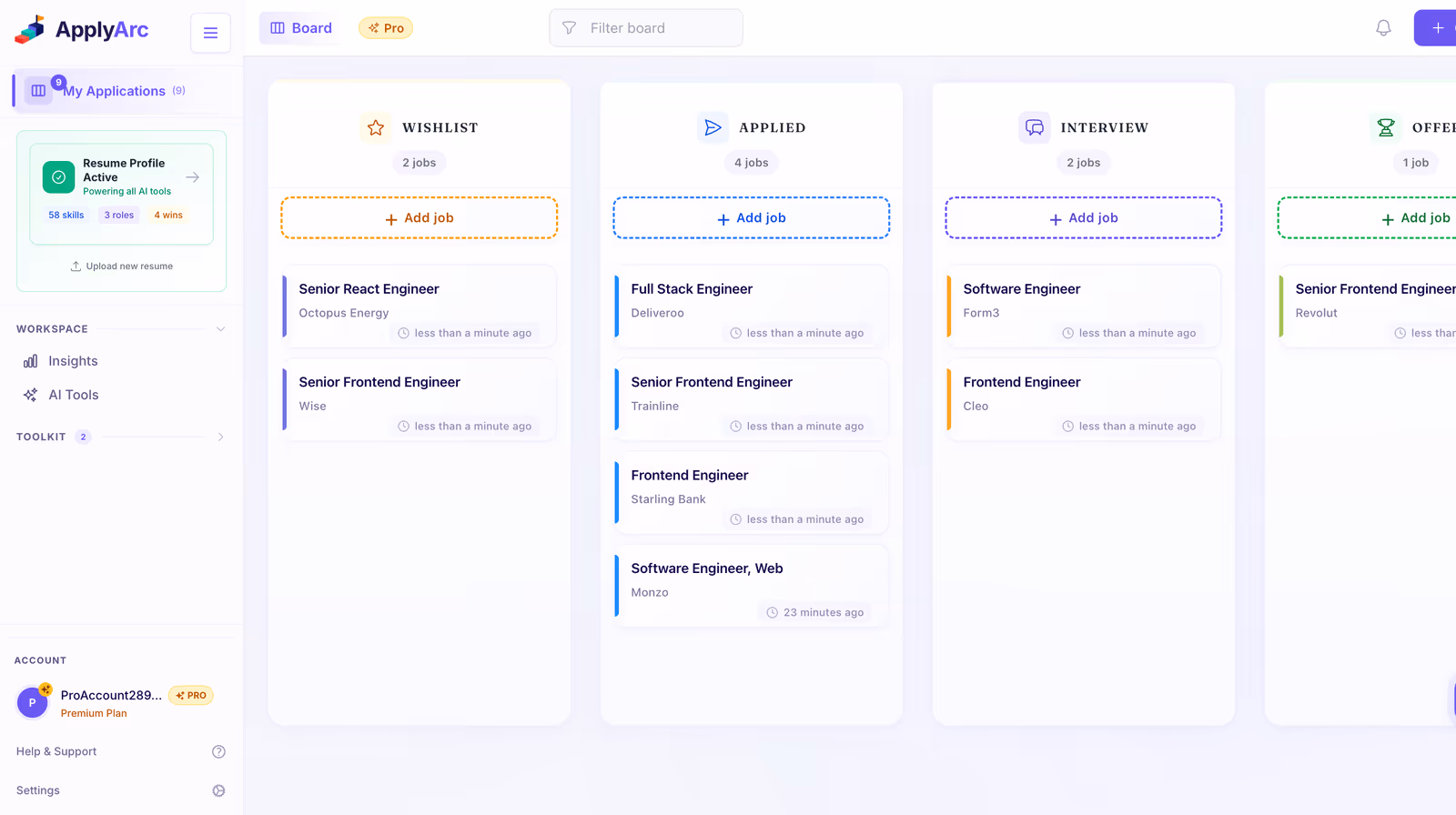
Task: Click the clock icon on Starling Bank card
Action: pos(735,519)
